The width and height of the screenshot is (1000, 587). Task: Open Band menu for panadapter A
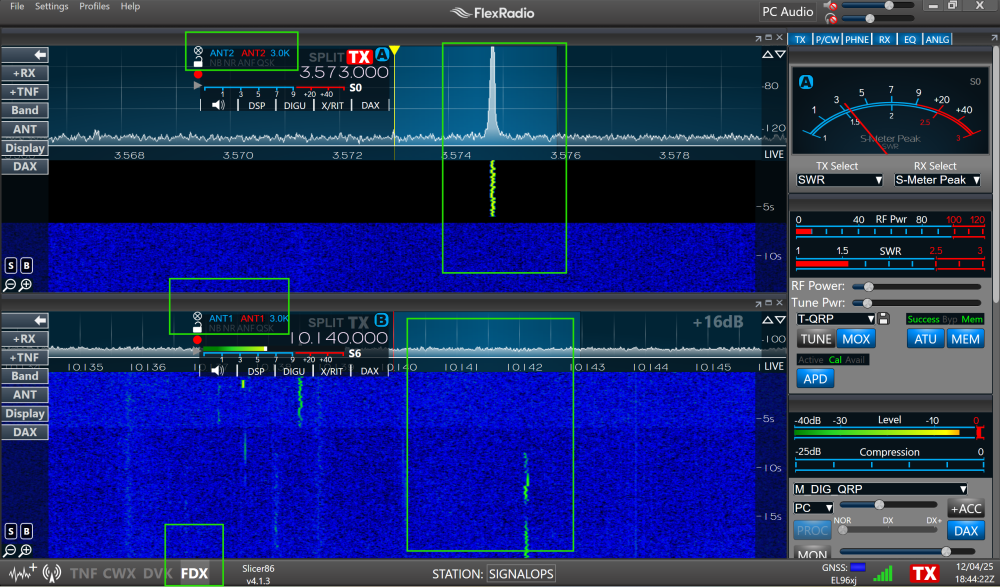[x=25, y=110]
